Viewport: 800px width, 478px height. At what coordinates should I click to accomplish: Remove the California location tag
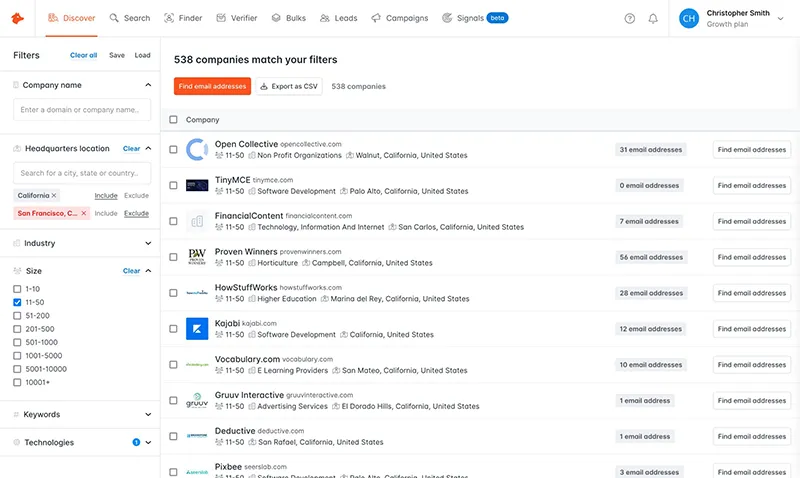pyautogui.click(x=54, y=195)
